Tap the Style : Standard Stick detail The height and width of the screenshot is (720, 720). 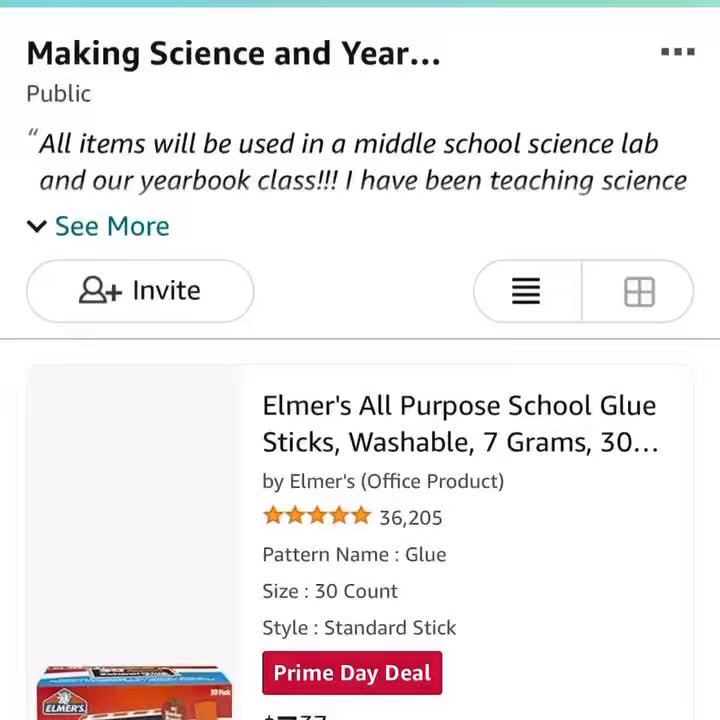[359, 628]
